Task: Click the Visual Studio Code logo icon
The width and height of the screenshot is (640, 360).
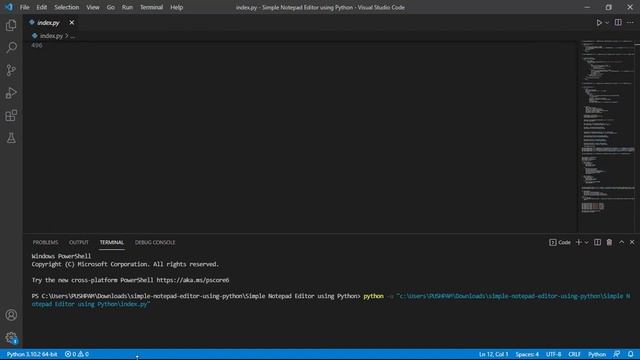Action: (x=9, y=7)
